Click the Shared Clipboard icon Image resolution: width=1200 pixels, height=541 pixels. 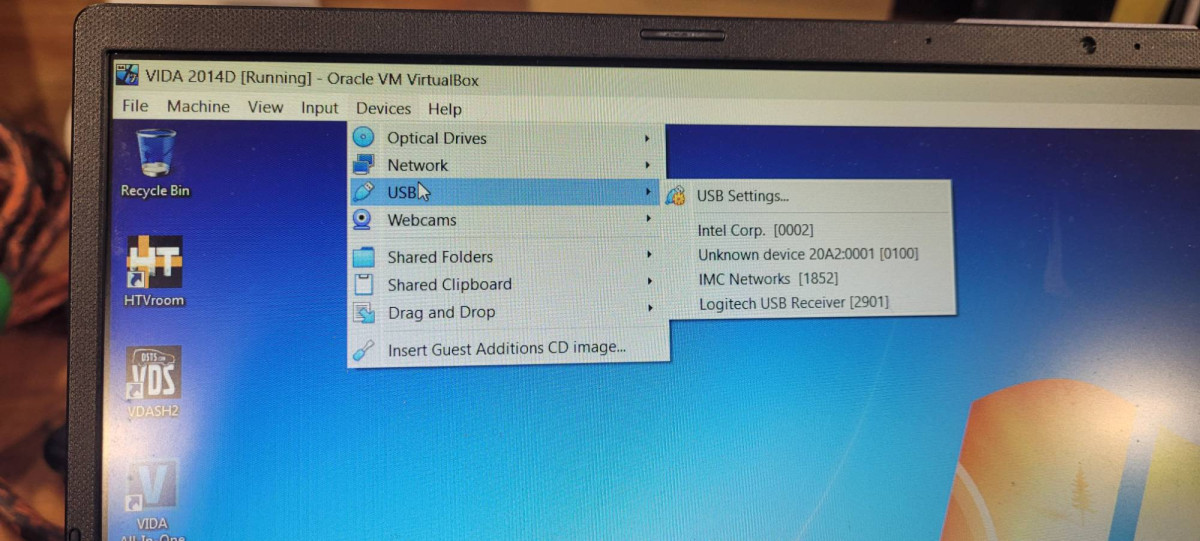point(365,285)
